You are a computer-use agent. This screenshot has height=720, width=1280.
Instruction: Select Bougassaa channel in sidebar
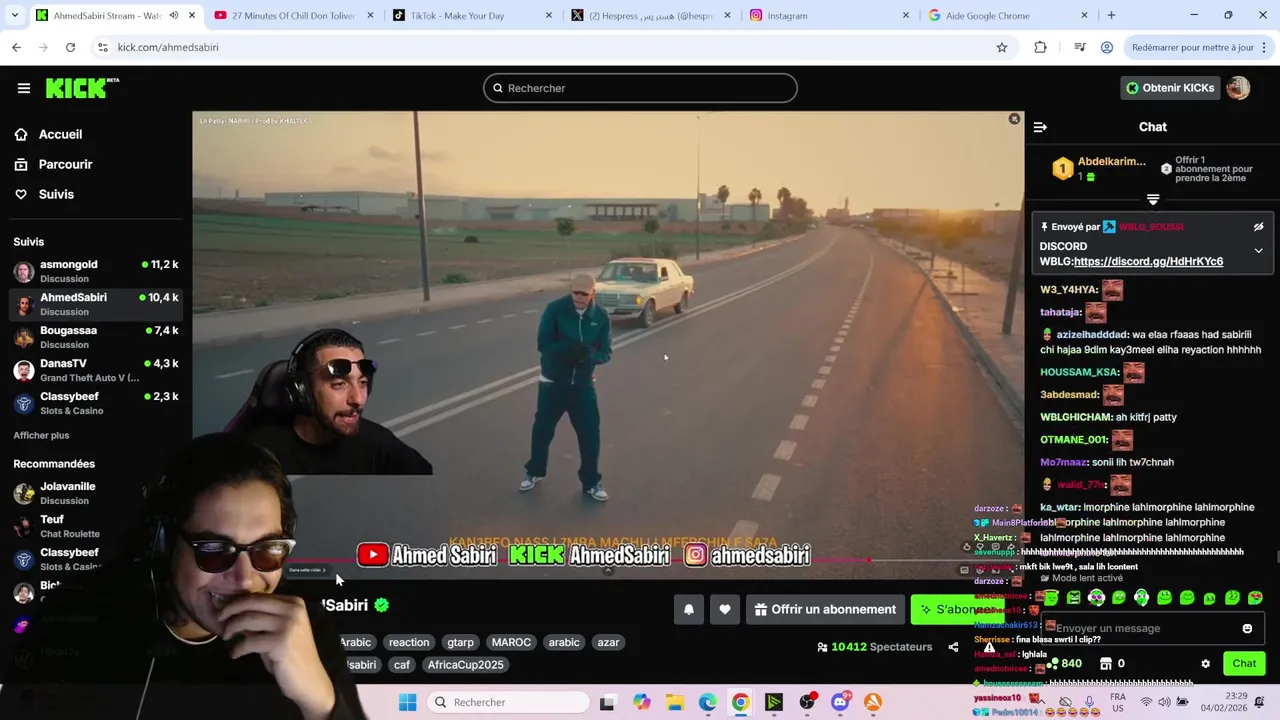[x=96, y=337]
